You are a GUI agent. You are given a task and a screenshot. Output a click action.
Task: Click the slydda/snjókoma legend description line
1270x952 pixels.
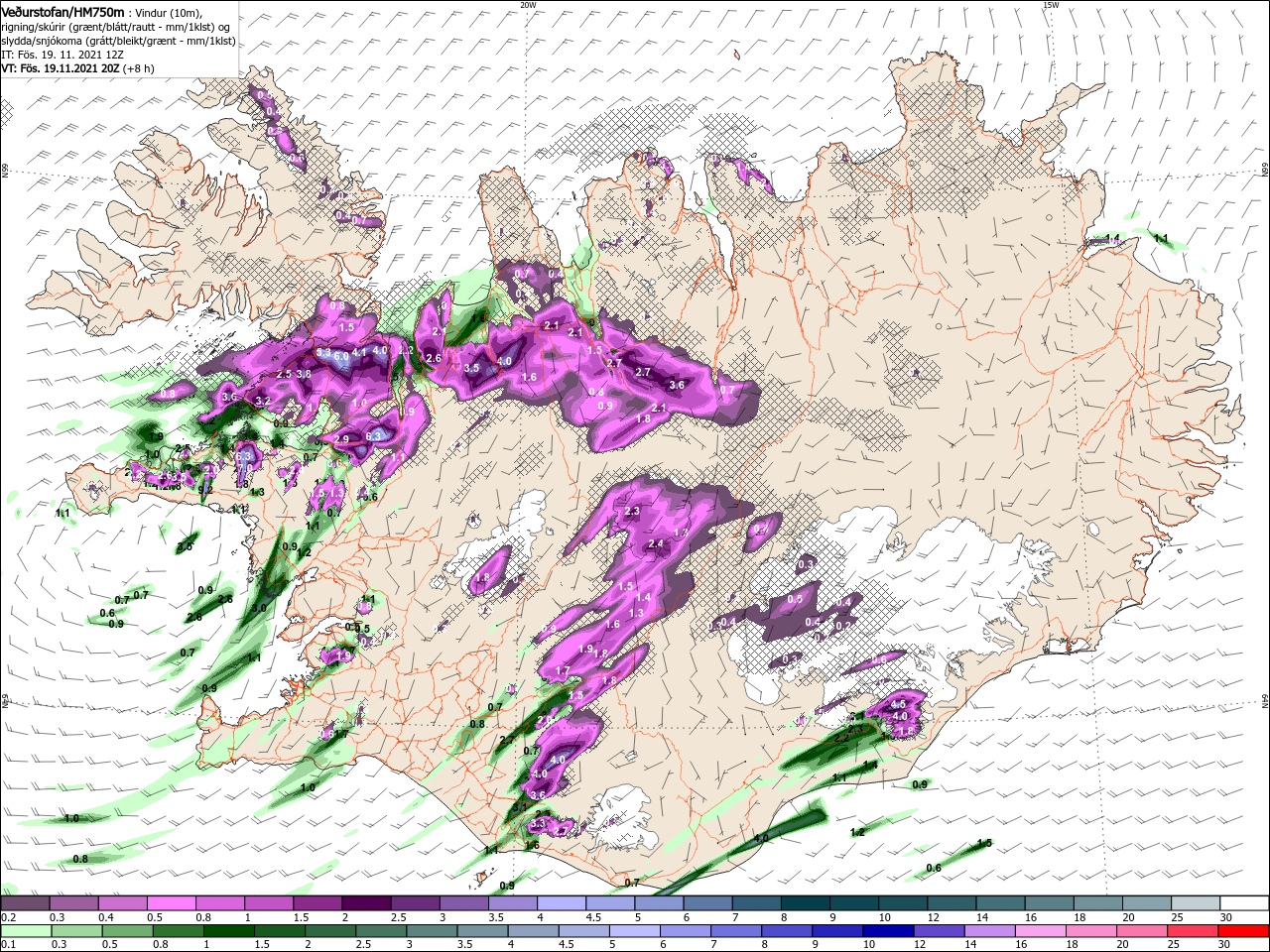tap(118, 41)
